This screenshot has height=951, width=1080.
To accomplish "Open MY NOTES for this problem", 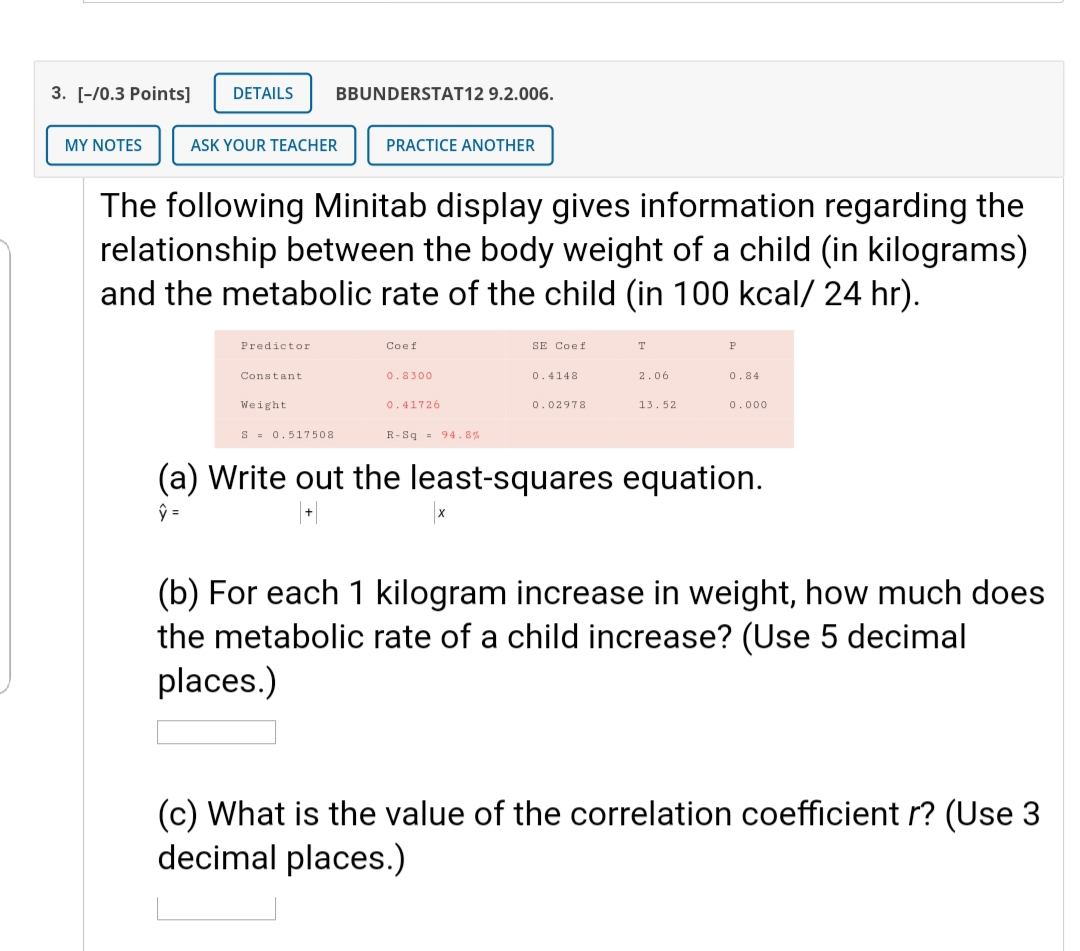I will 103,145.
